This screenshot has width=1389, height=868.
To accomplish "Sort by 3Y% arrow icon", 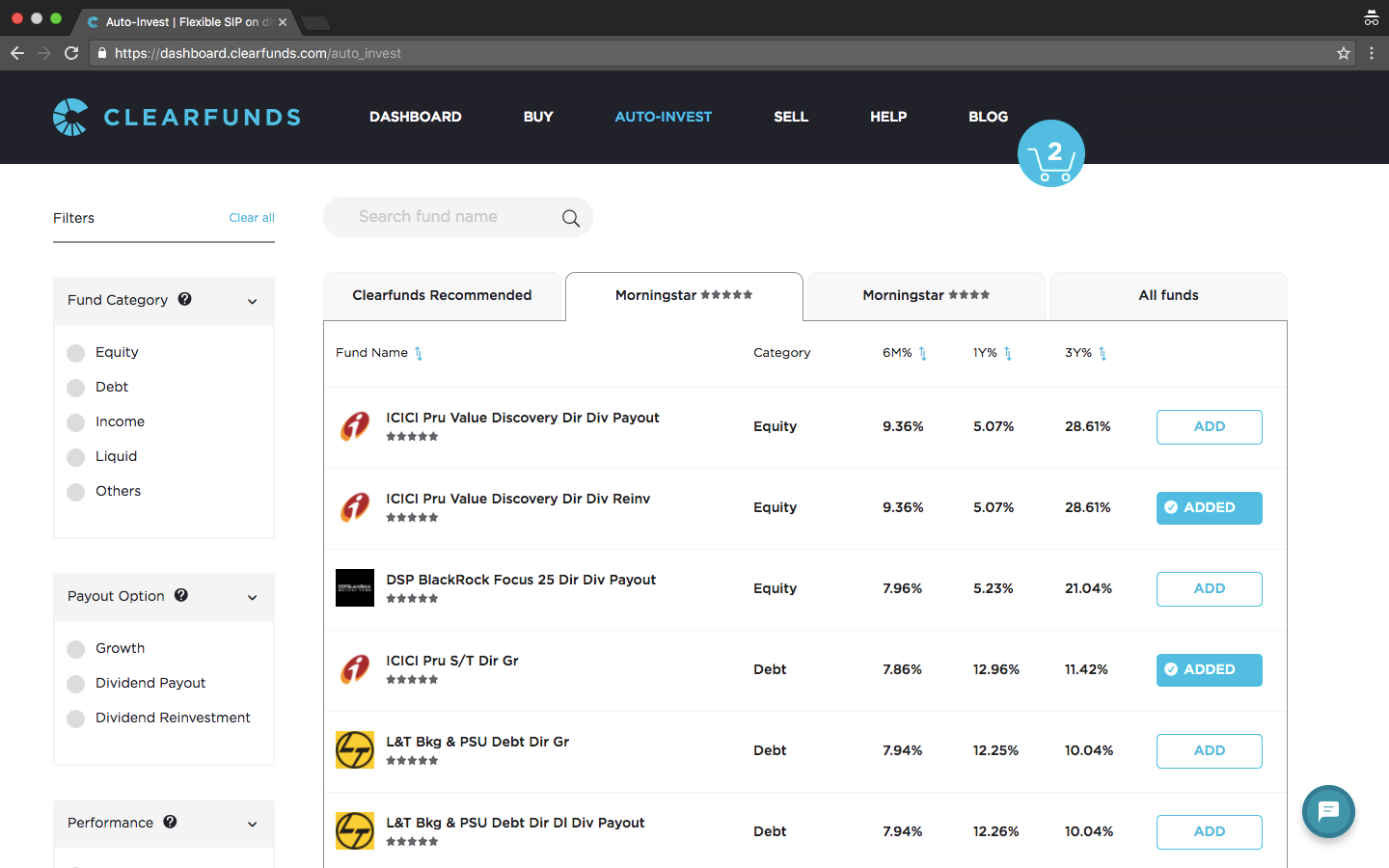I will [x=1103, y=353].
